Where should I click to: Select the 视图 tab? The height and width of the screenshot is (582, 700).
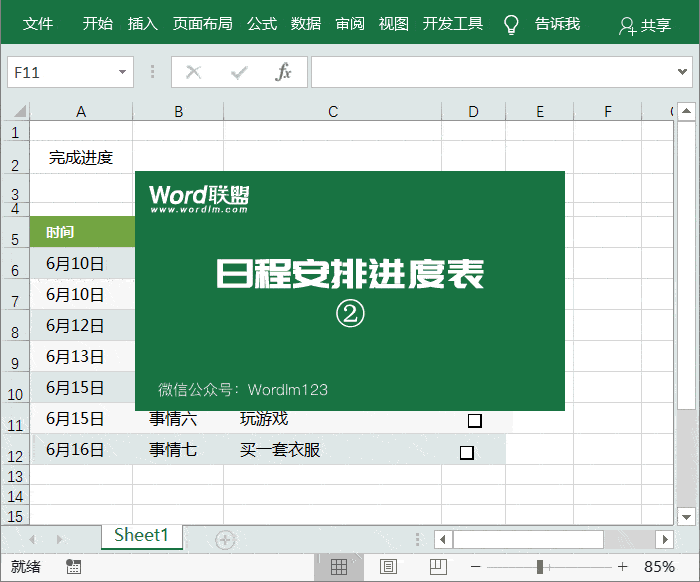pyautogui.click(x=394, y=24)
